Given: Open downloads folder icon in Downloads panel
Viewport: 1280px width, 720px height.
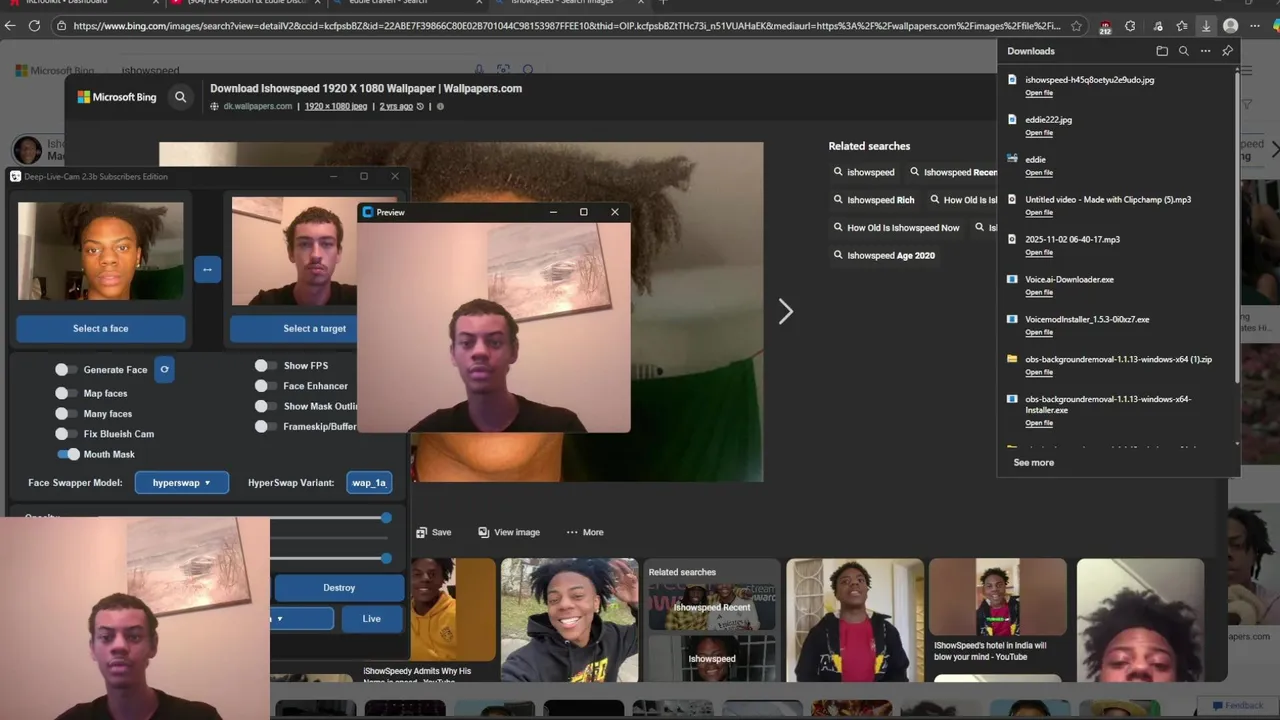Looking at the screenshot, I should pos(1161,51).
